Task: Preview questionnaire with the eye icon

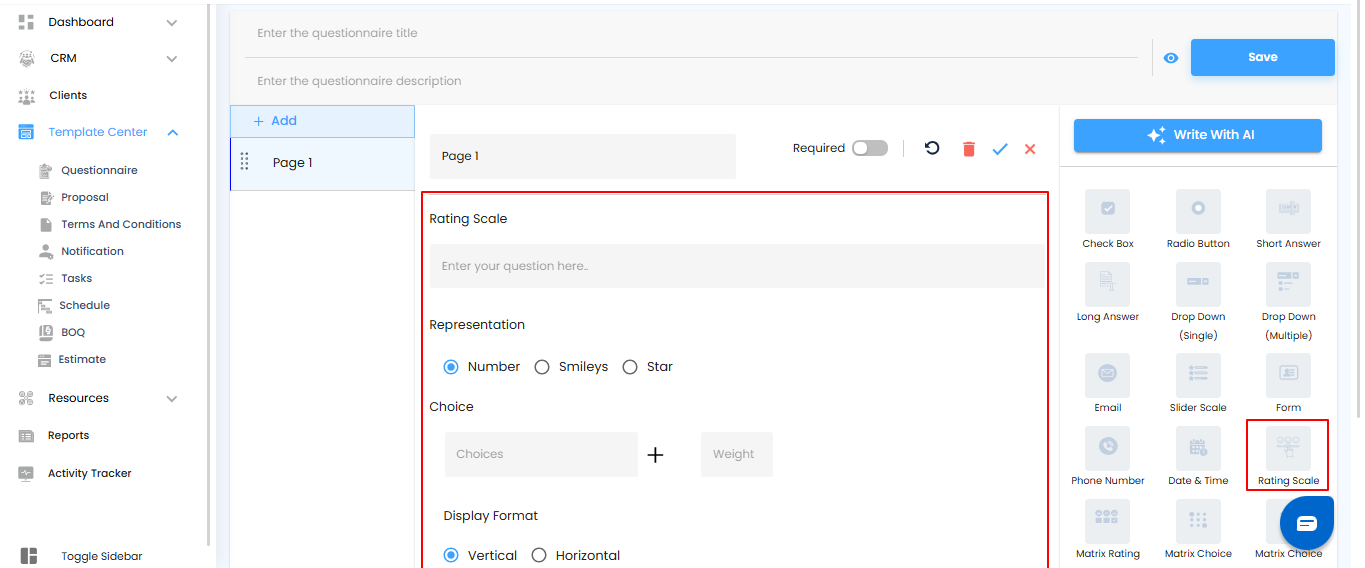Action: 1171,58
